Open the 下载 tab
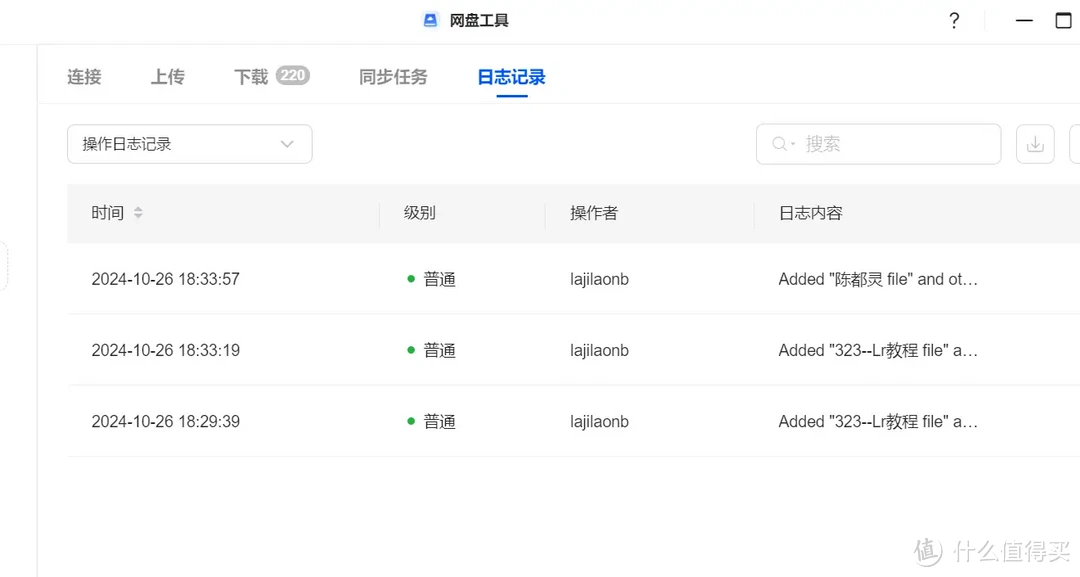Image resolution: width=1080 pixels, height=577 pixels. click(252, 76)
